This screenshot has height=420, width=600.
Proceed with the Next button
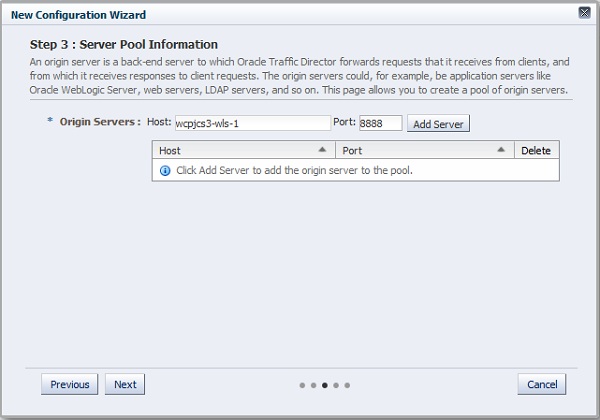pyautogui.click(x=125, y=384)
